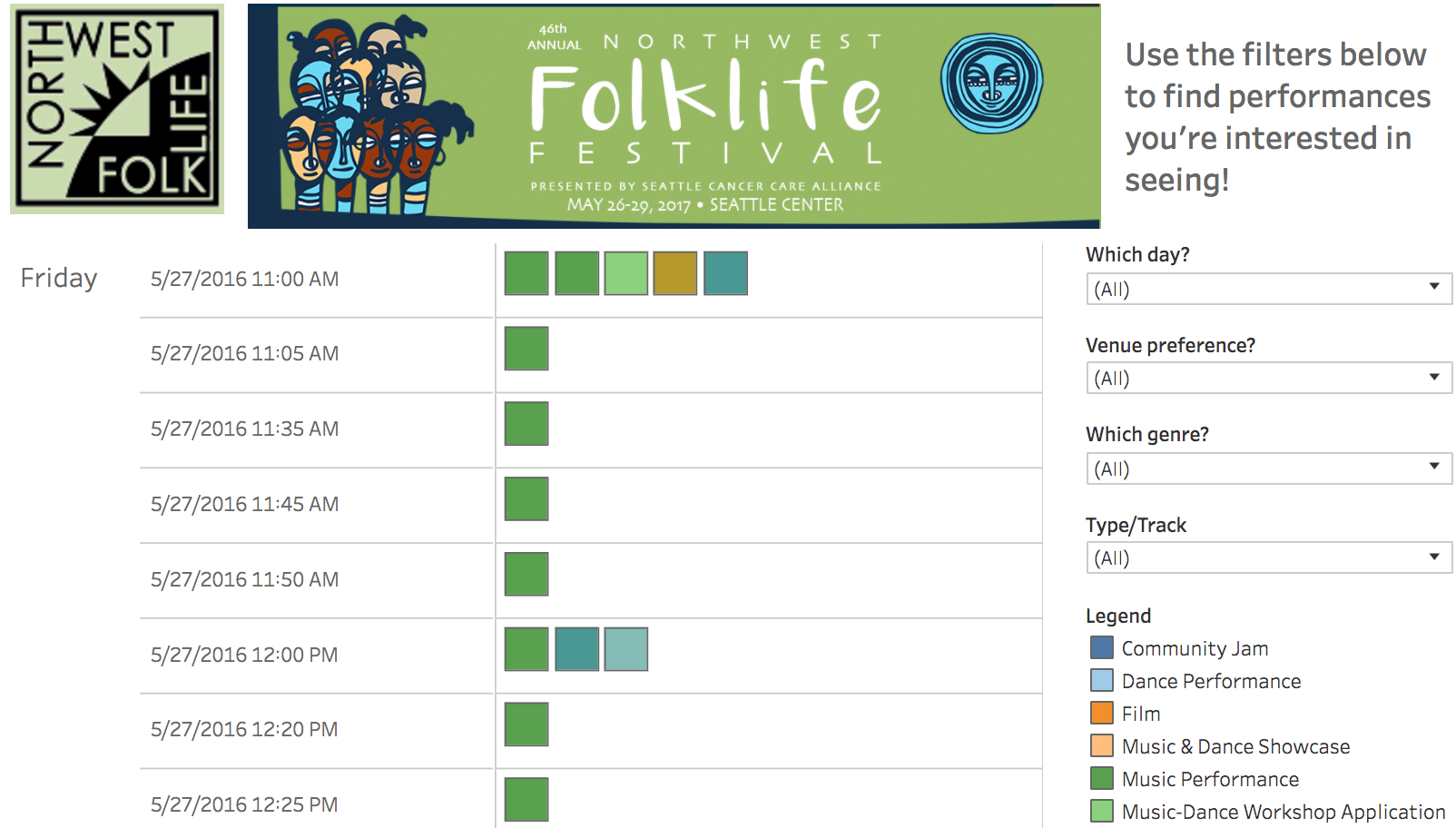The width and height of the screenshot is (1456, 828).
Task: Open the 'Which genre?' filter dropdown
Action: click(x=1268, y=469)
